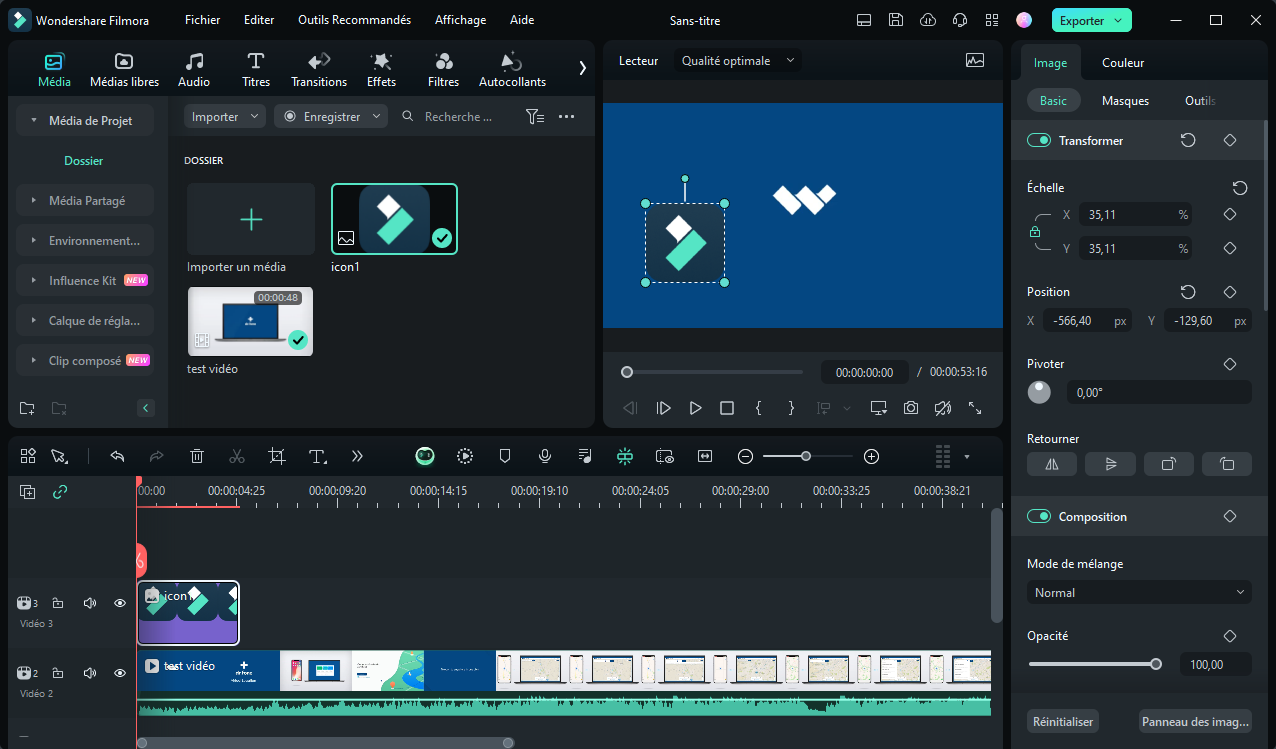The image size is (1276, 749).
Task: Click the stop button in player
Action: click(x=727, y=408)
